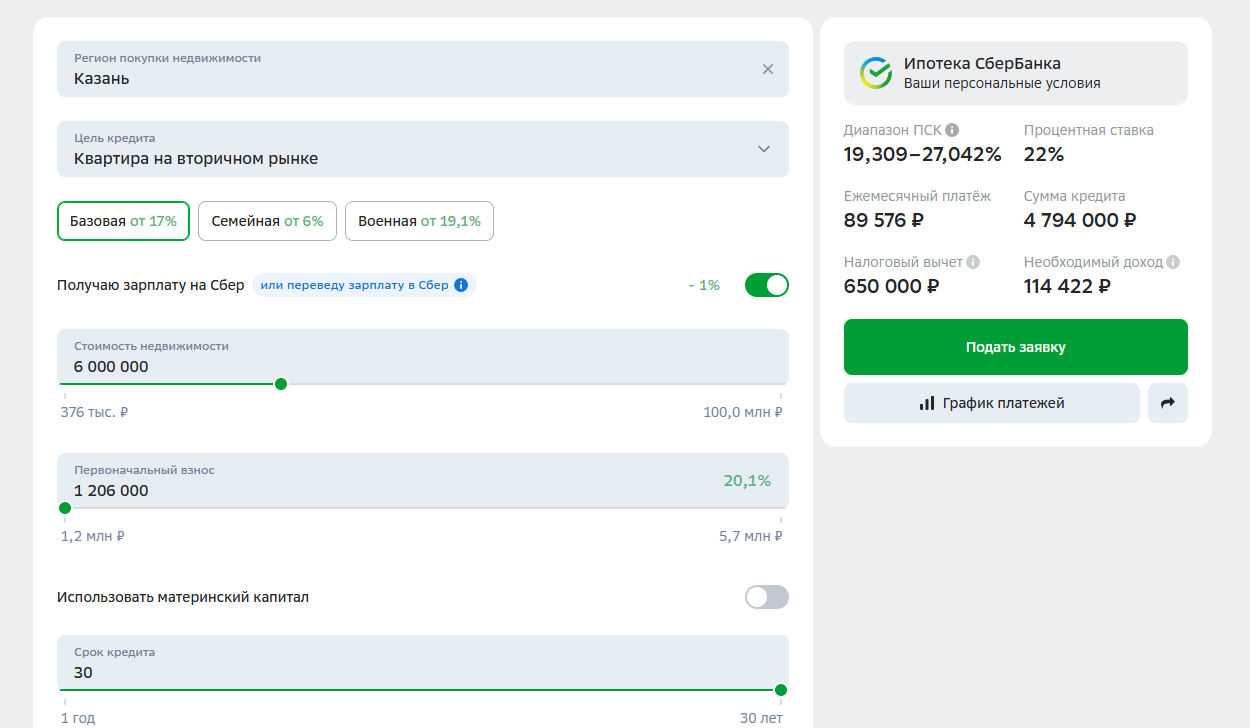Screen dimensions: 1250x728
Task: Click the 5,7 млн ₽ maximum label
Action: [x=751, y=536]
